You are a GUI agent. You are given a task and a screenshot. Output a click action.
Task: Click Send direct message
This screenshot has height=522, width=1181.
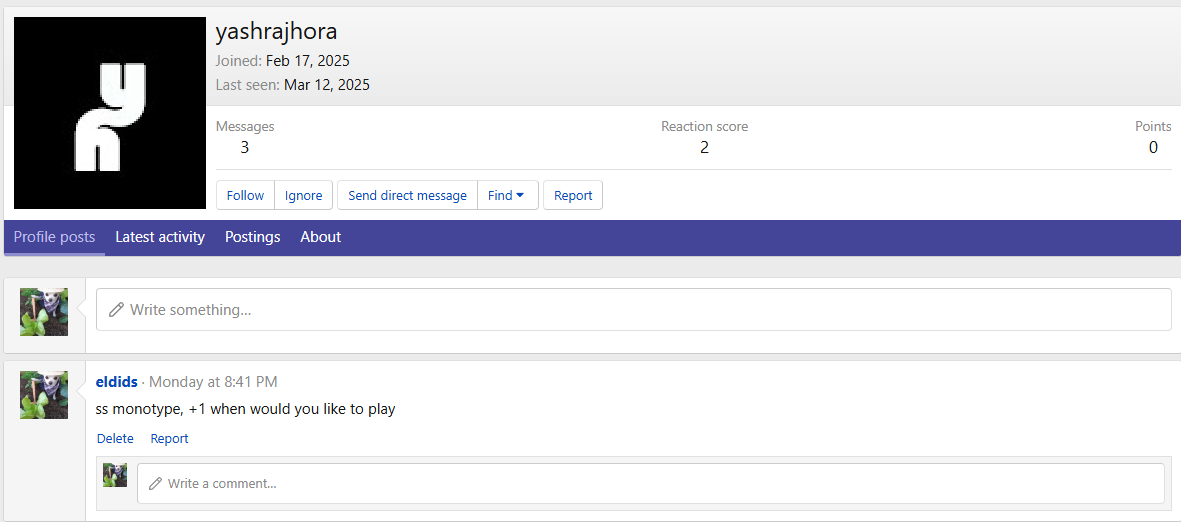tap(407, 195)
